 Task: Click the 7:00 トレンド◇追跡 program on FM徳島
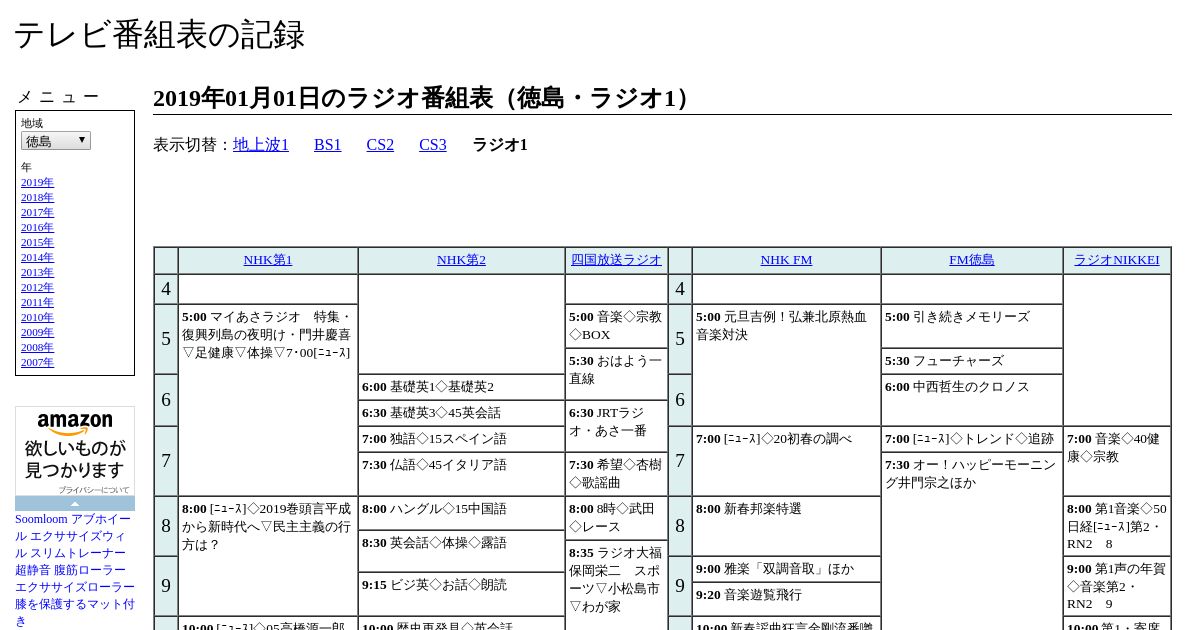[972, 439]
